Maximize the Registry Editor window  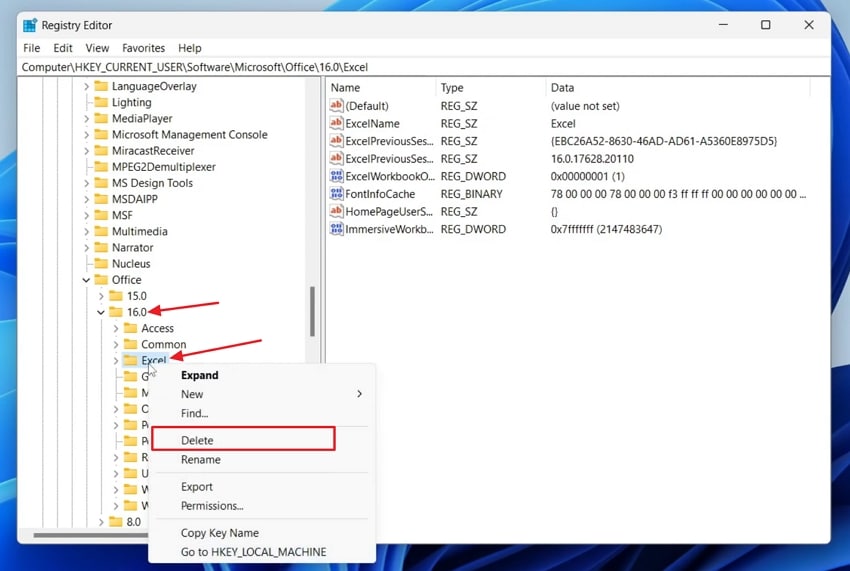point(765,25)
